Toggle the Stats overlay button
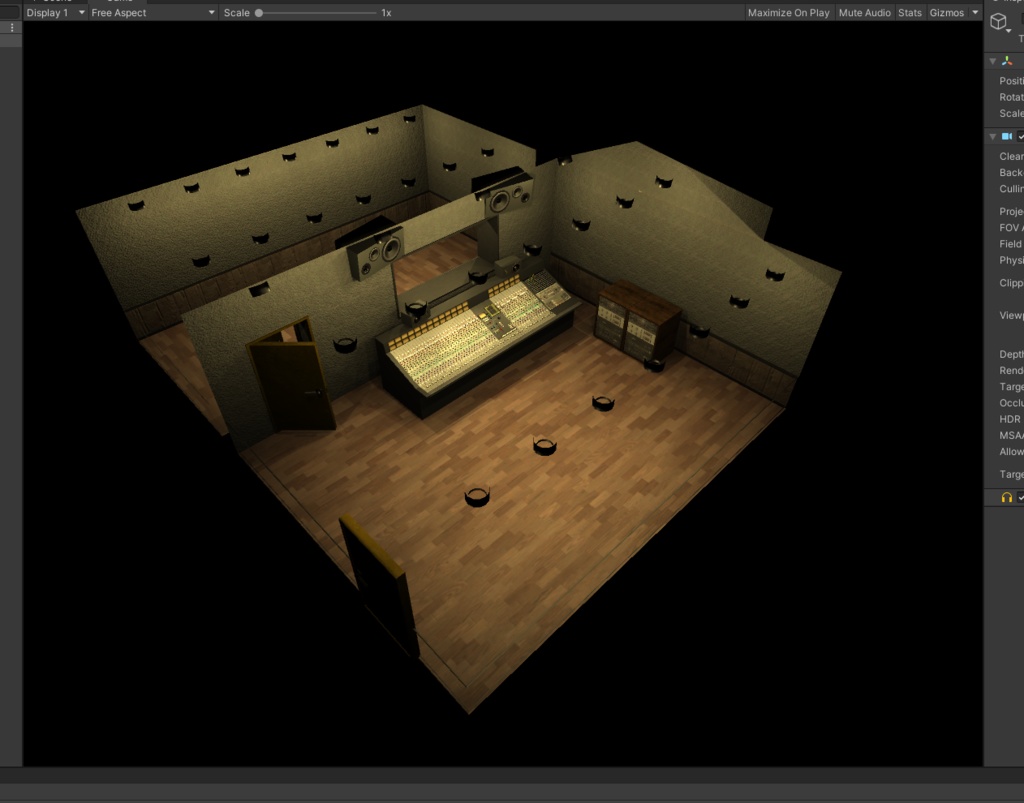1024x803 pixels. click(909, 12)
